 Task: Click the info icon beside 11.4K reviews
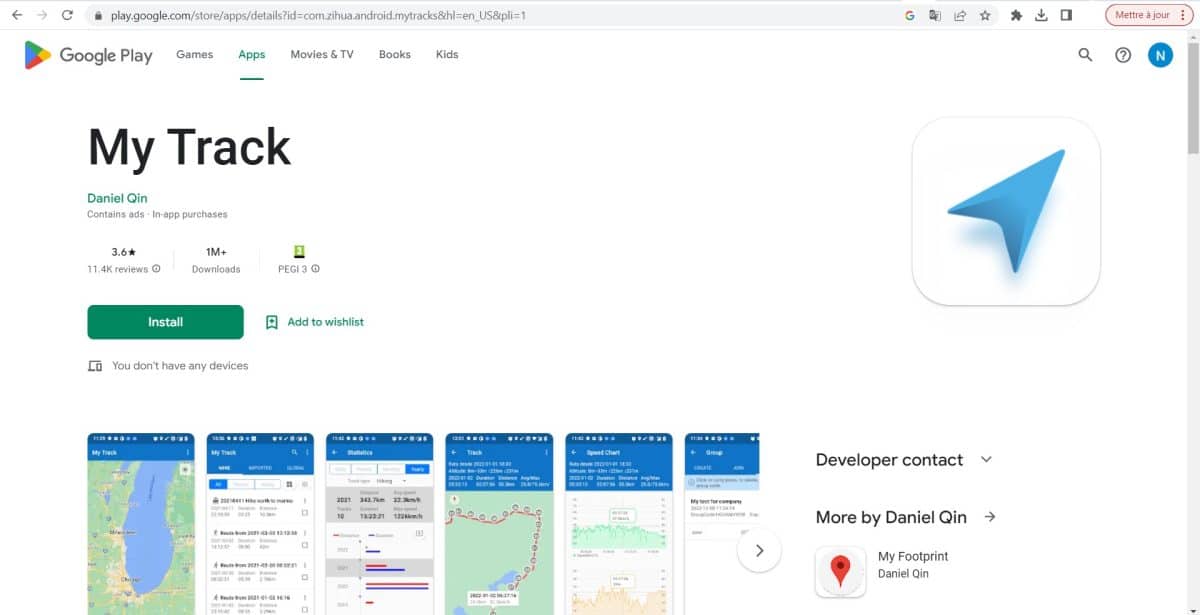click(156, 269)
